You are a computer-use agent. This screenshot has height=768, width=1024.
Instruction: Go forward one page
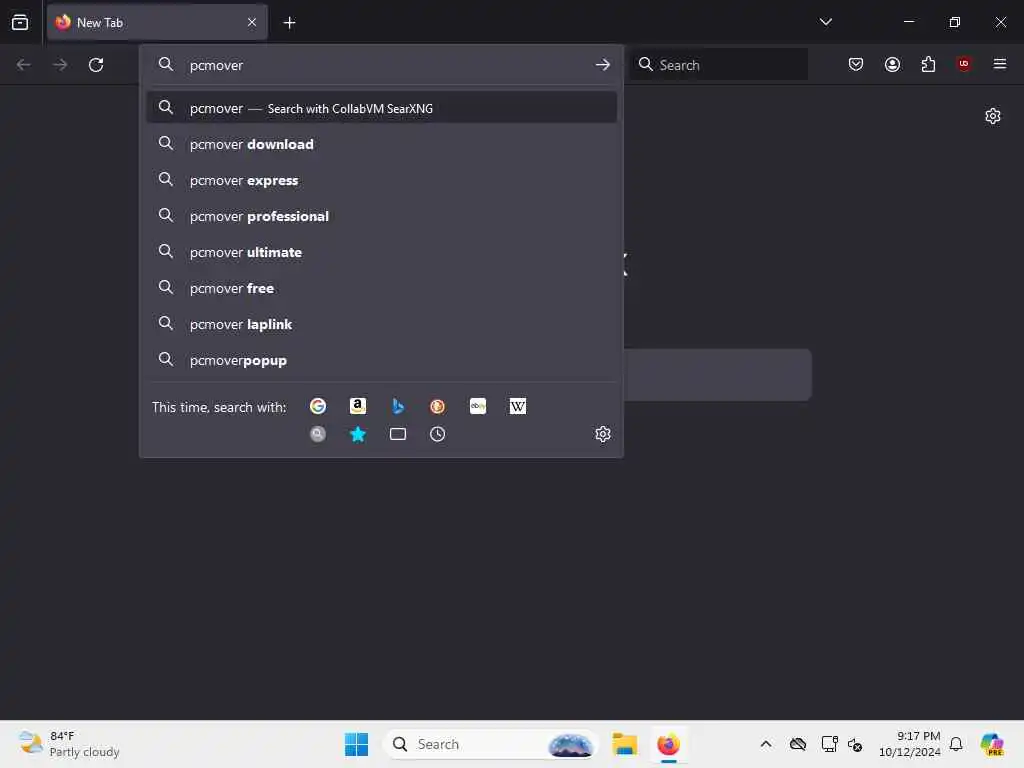(60, 65)
